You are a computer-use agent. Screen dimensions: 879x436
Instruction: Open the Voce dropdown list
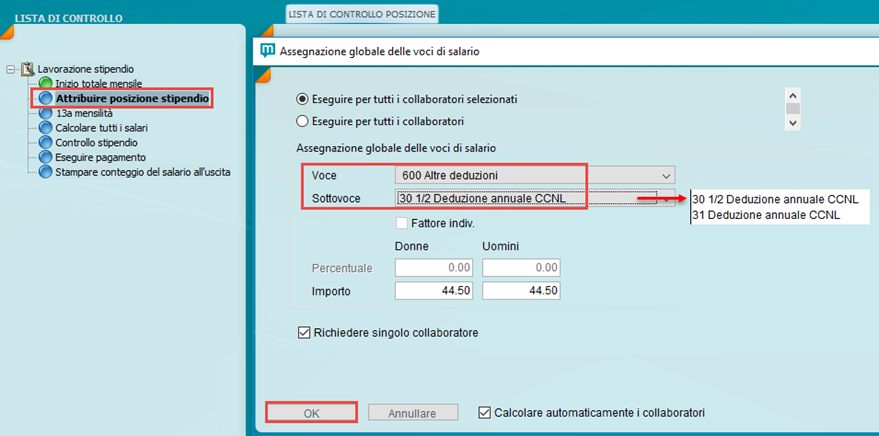pos(667,175)
